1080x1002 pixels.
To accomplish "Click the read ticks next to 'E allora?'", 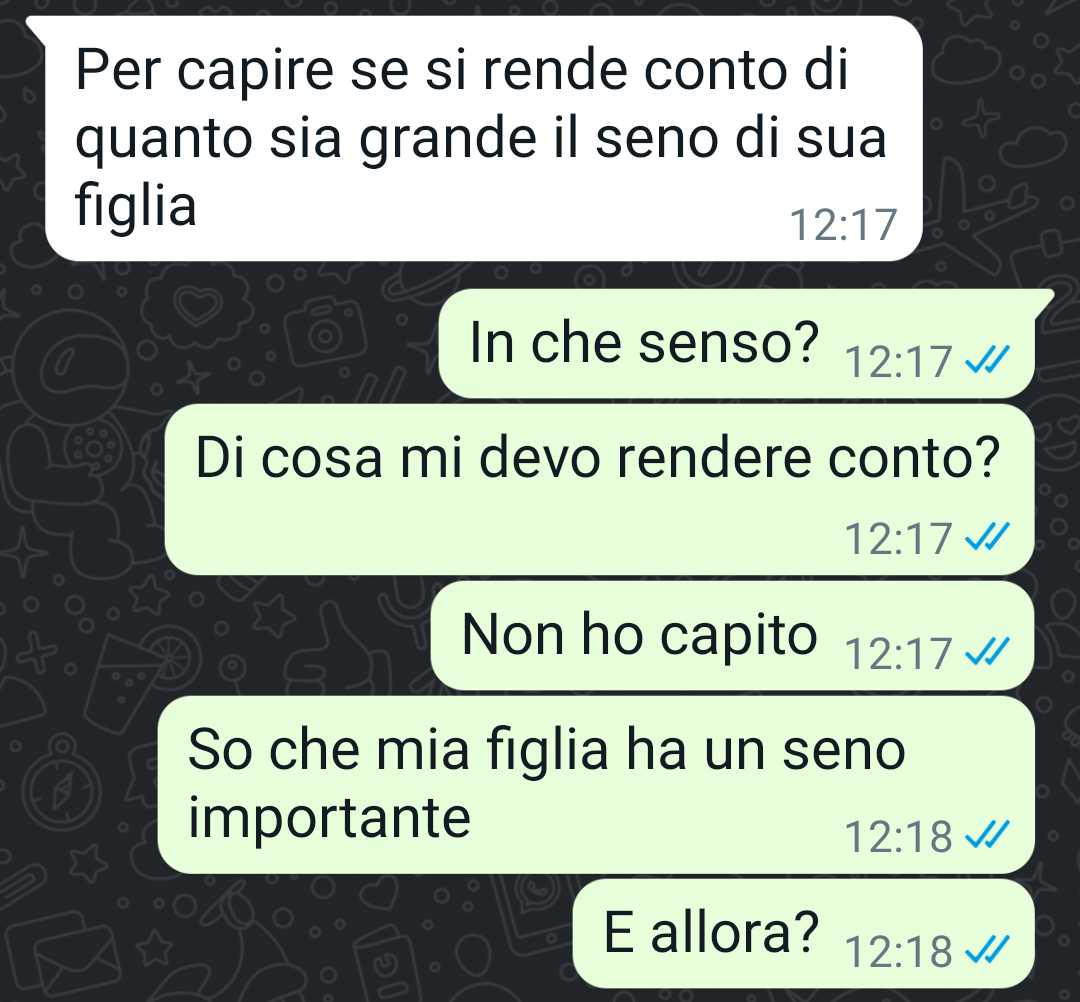I will (x=988, y=950).
